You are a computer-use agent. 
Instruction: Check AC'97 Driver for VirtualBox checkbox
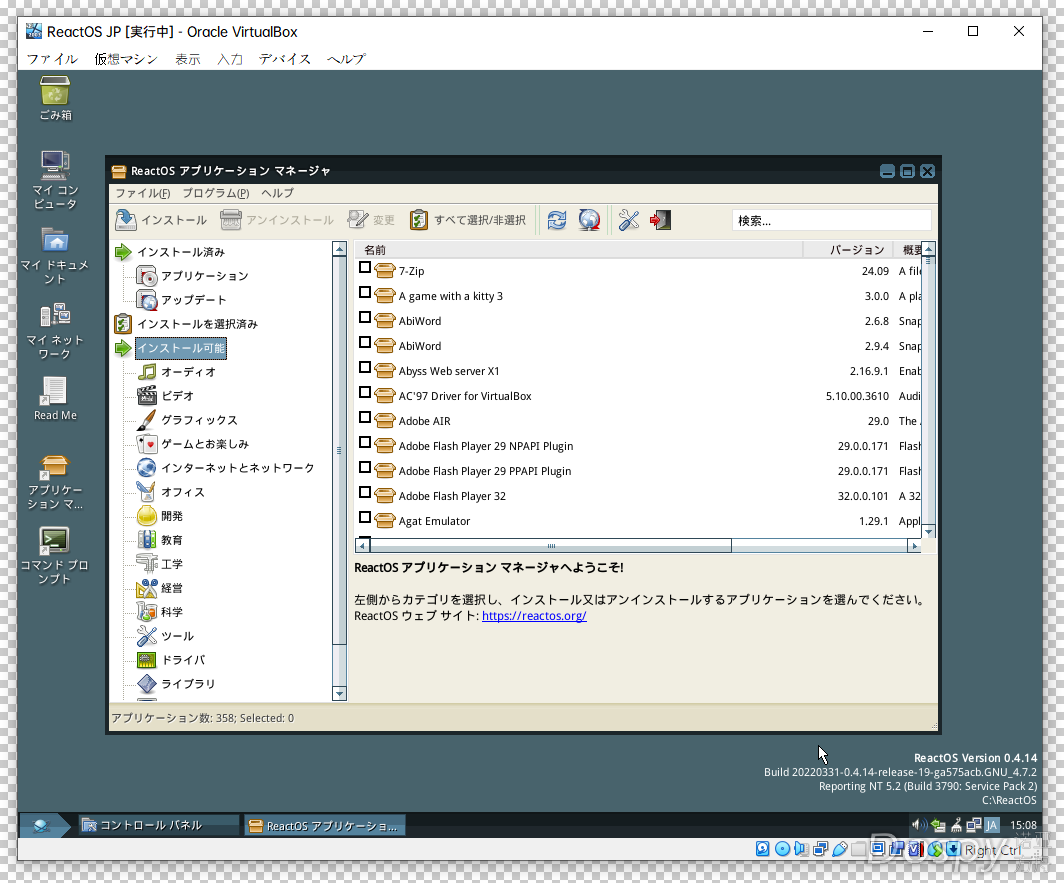(x=365, y=392)
